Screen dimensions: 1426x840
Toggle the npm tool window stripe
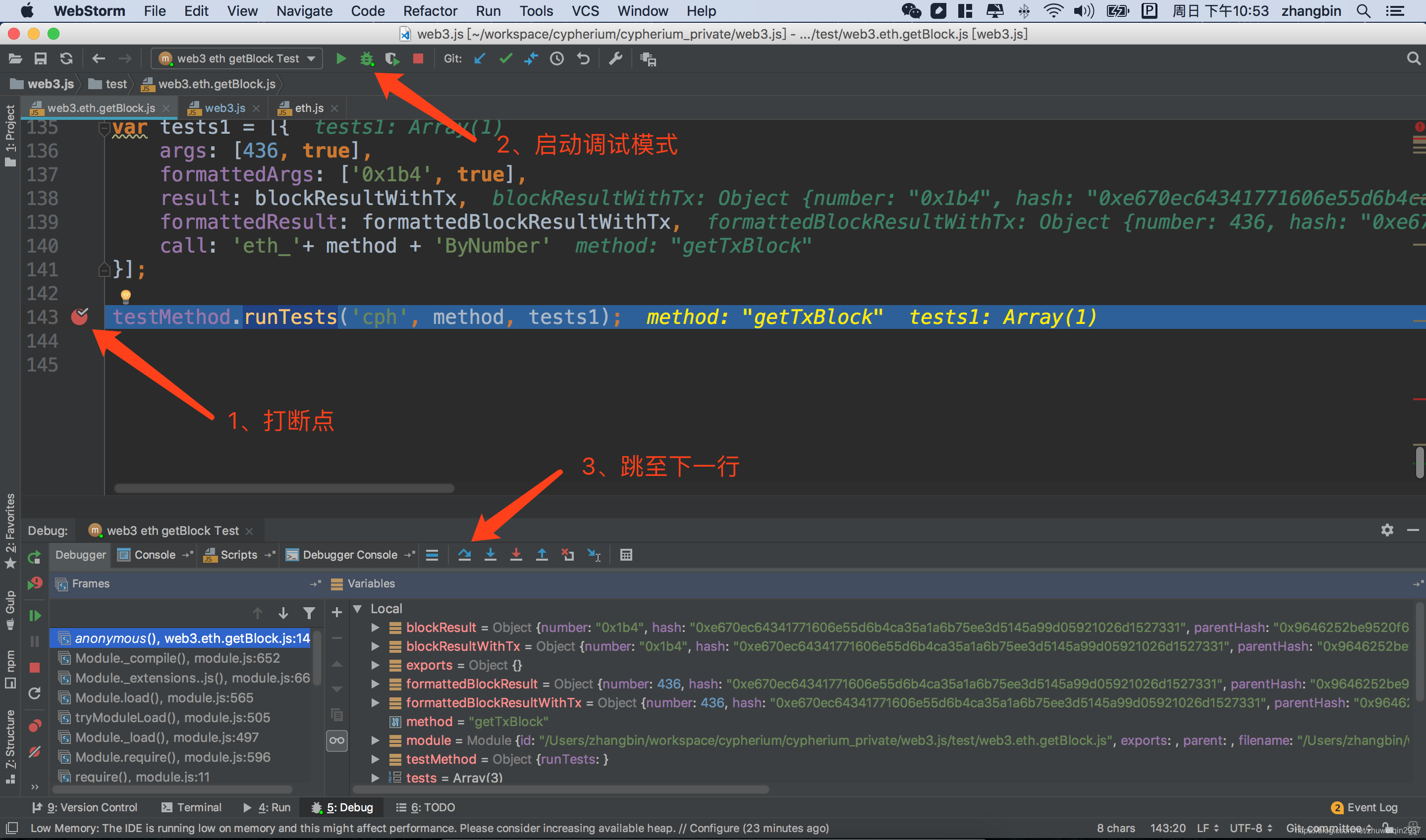click(10, 669)
